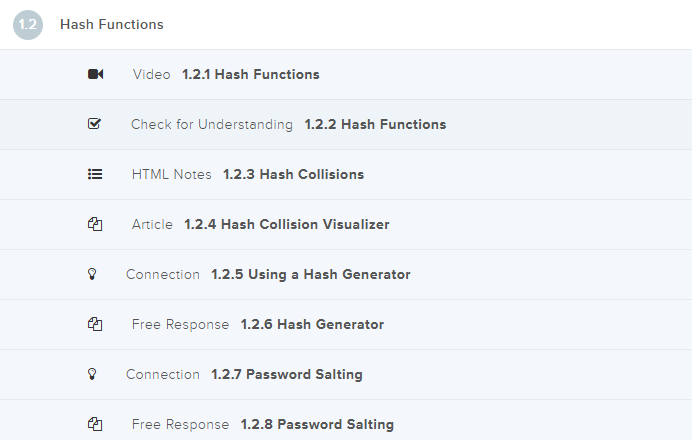The width and height of the screenshot is (692, 440).
Task: Click the lightbulb icon for 1.2.7 Password Salting
Action: [93, 374]
